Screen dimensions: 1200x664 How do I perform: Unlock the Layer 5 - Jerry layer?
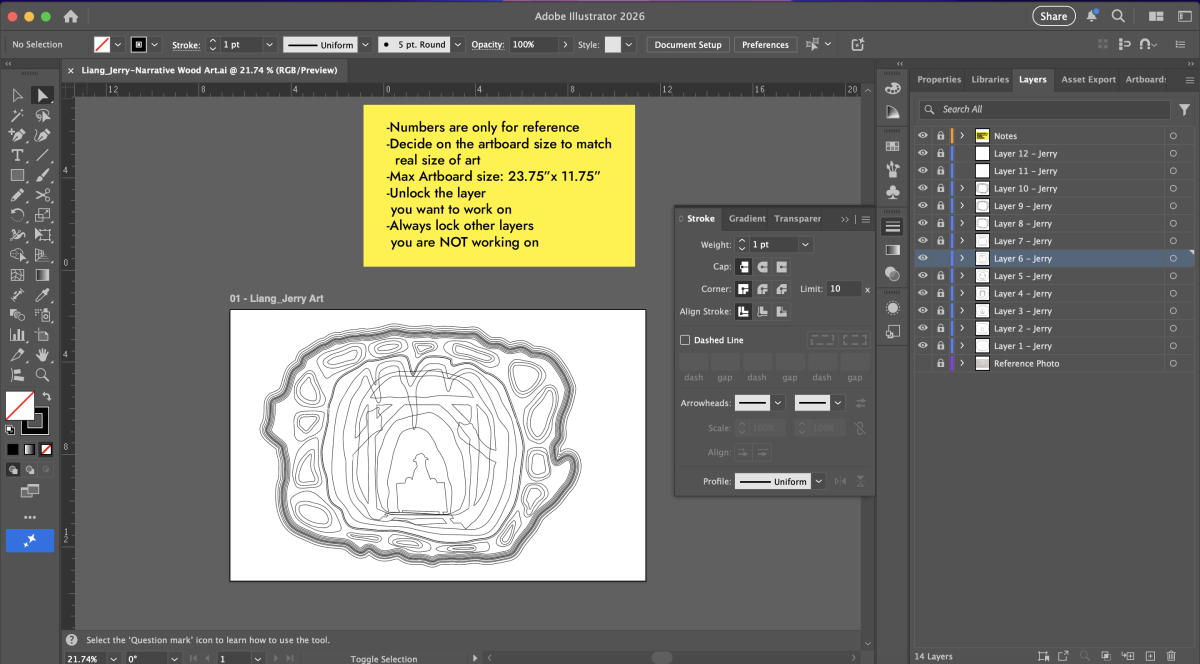click(x=940, y=275)
